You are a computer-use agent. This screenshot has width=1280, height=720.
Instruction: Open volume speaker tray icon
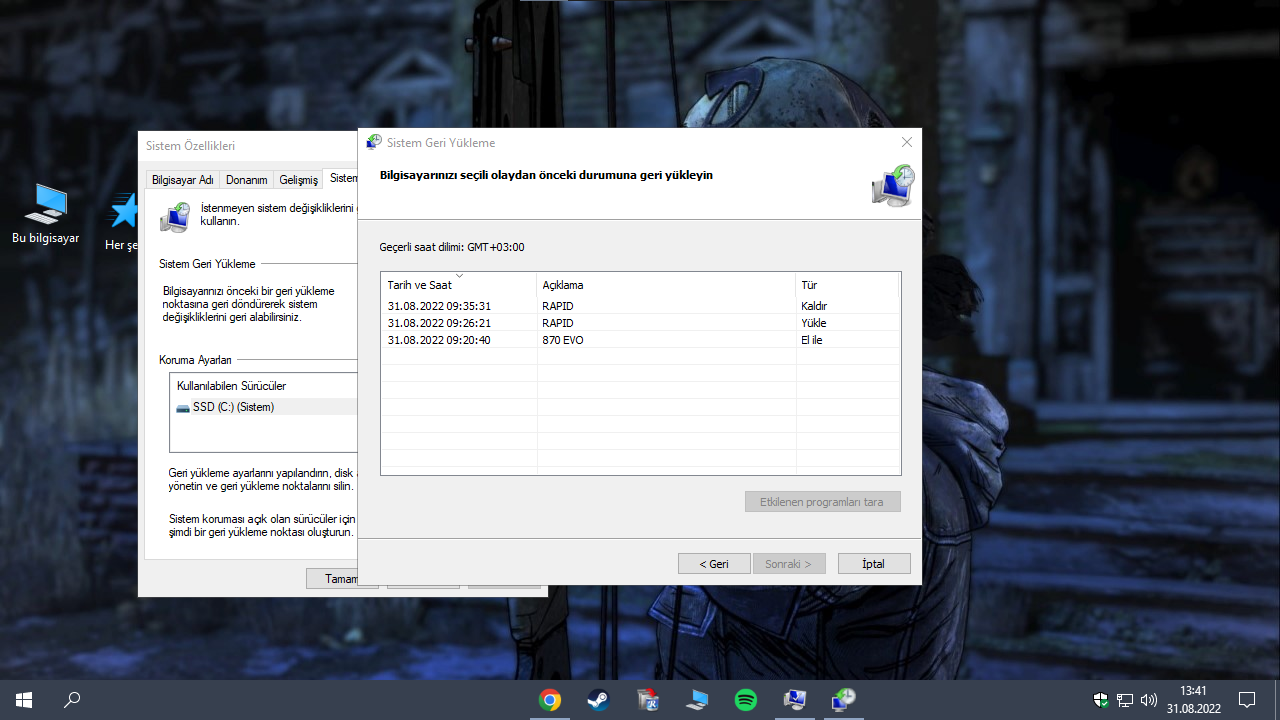[1149, 700]
